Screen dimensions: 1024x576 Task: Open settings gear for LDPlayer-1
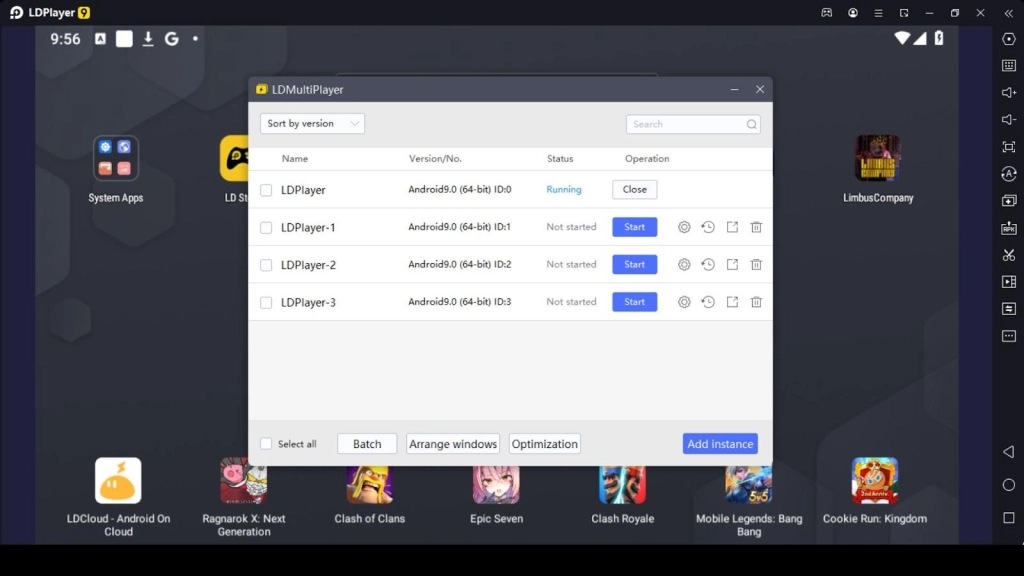click(684, 227)
